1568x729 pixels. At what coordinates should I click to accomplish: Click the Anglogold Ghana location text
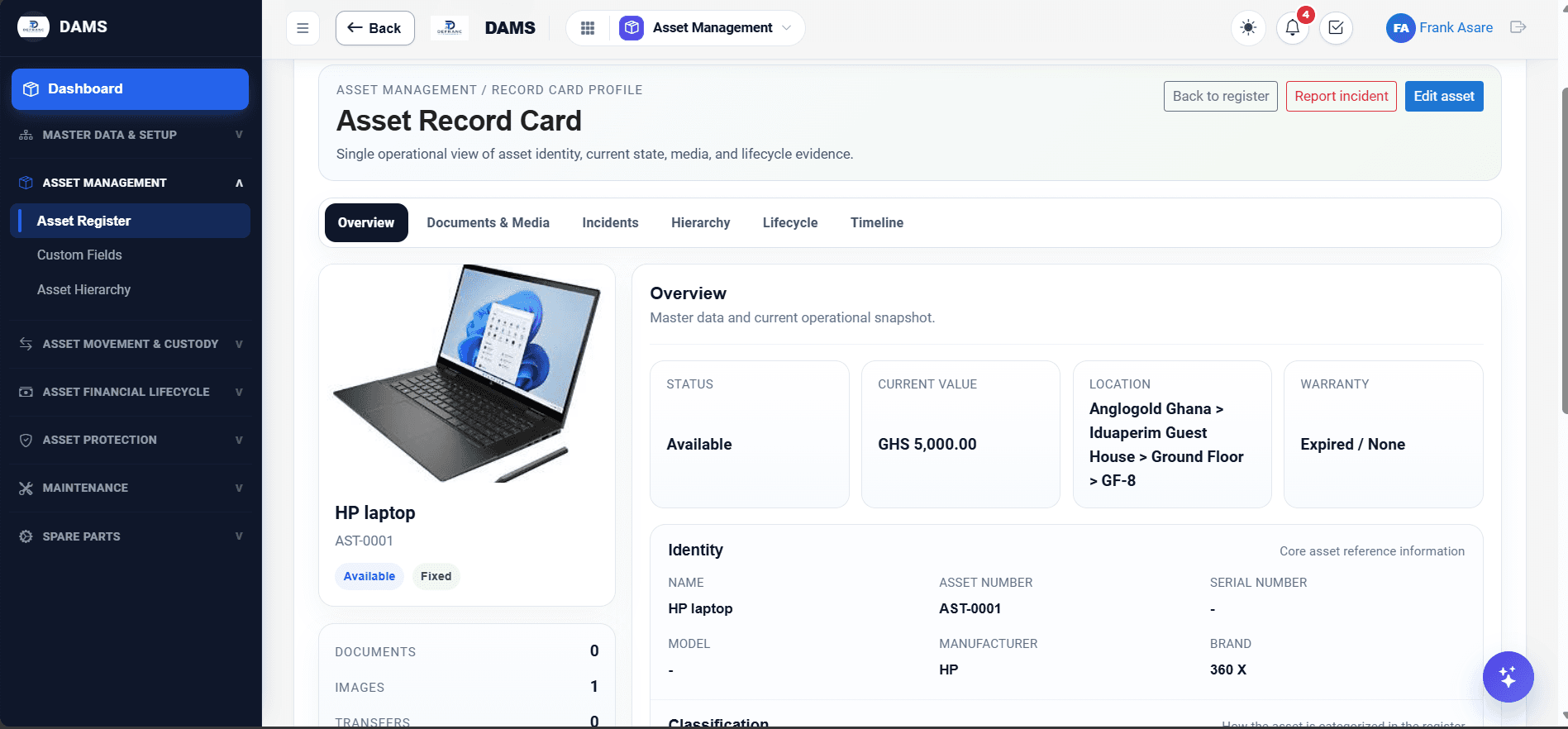click(1166, 445)
